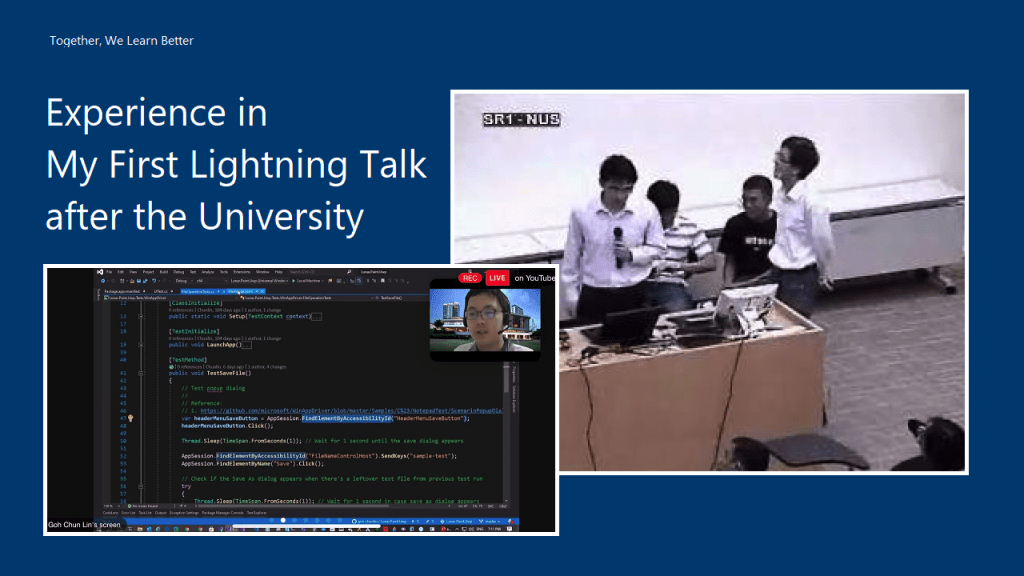Click the Visual Studio logo icon in menu bar

click(x=100, y=269)
